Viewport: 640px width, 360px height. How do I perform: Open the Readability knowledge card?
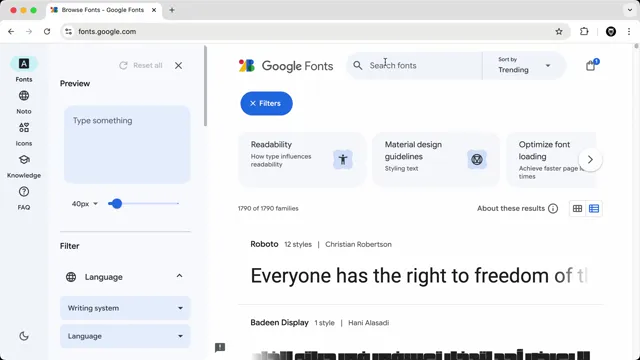coord(302,160)
